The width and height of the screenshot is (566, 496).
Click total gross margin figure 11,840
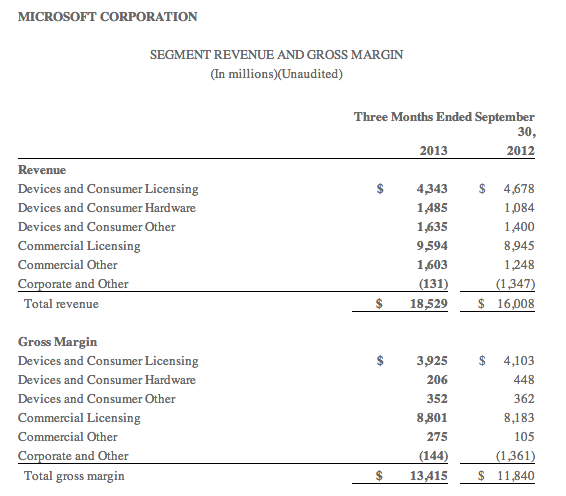pyautogui.click(x=515, y=476)
